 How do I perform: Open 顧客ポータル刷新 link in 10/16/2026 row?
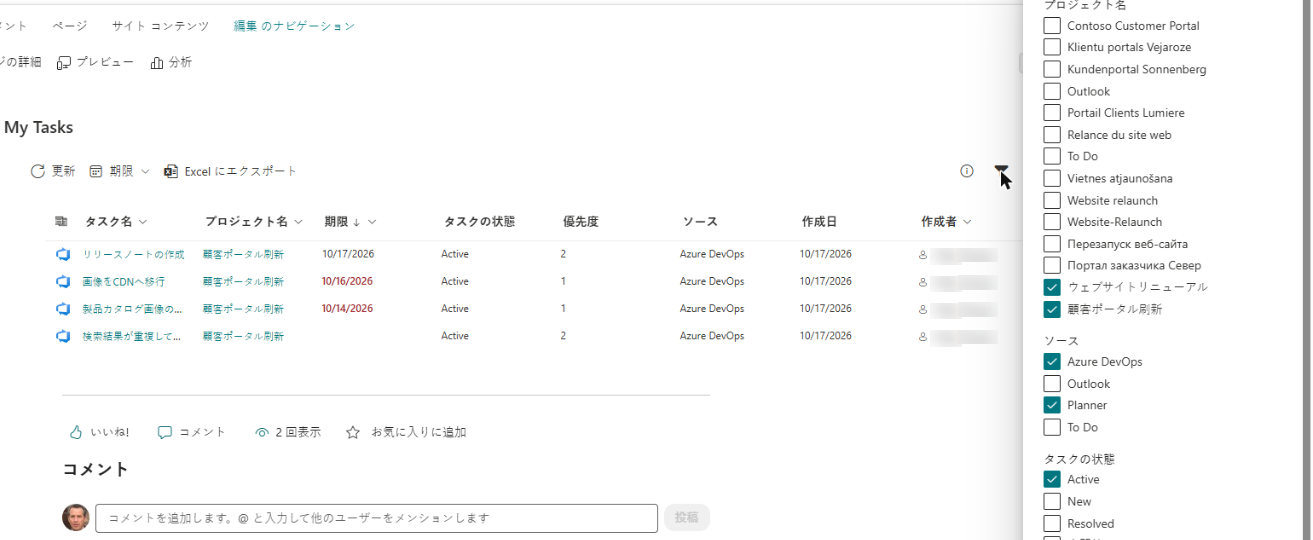pos(243,282)
